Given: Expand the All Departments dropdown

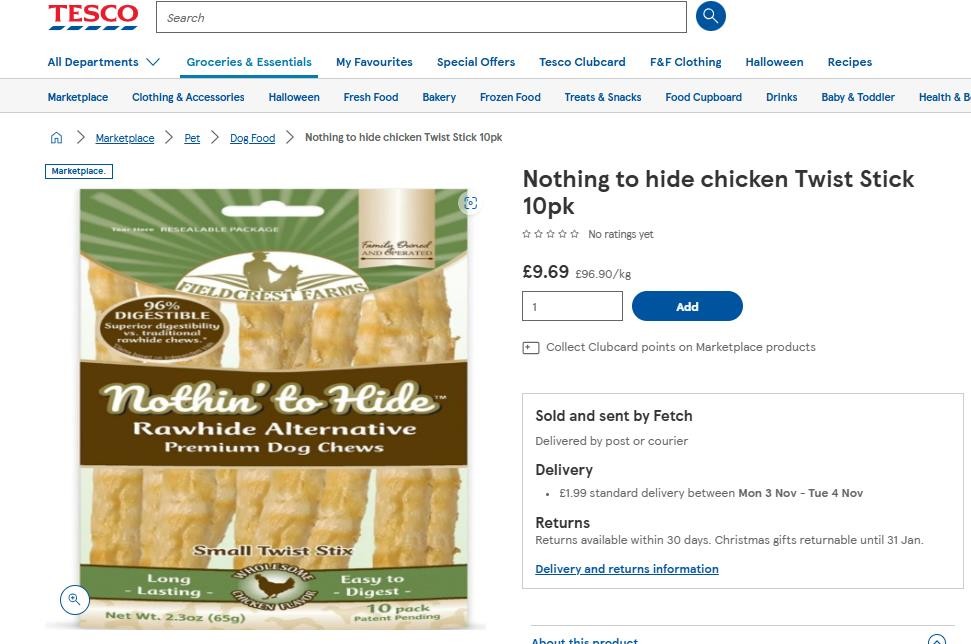Looking at the screenshot, I should coord(103,62).
